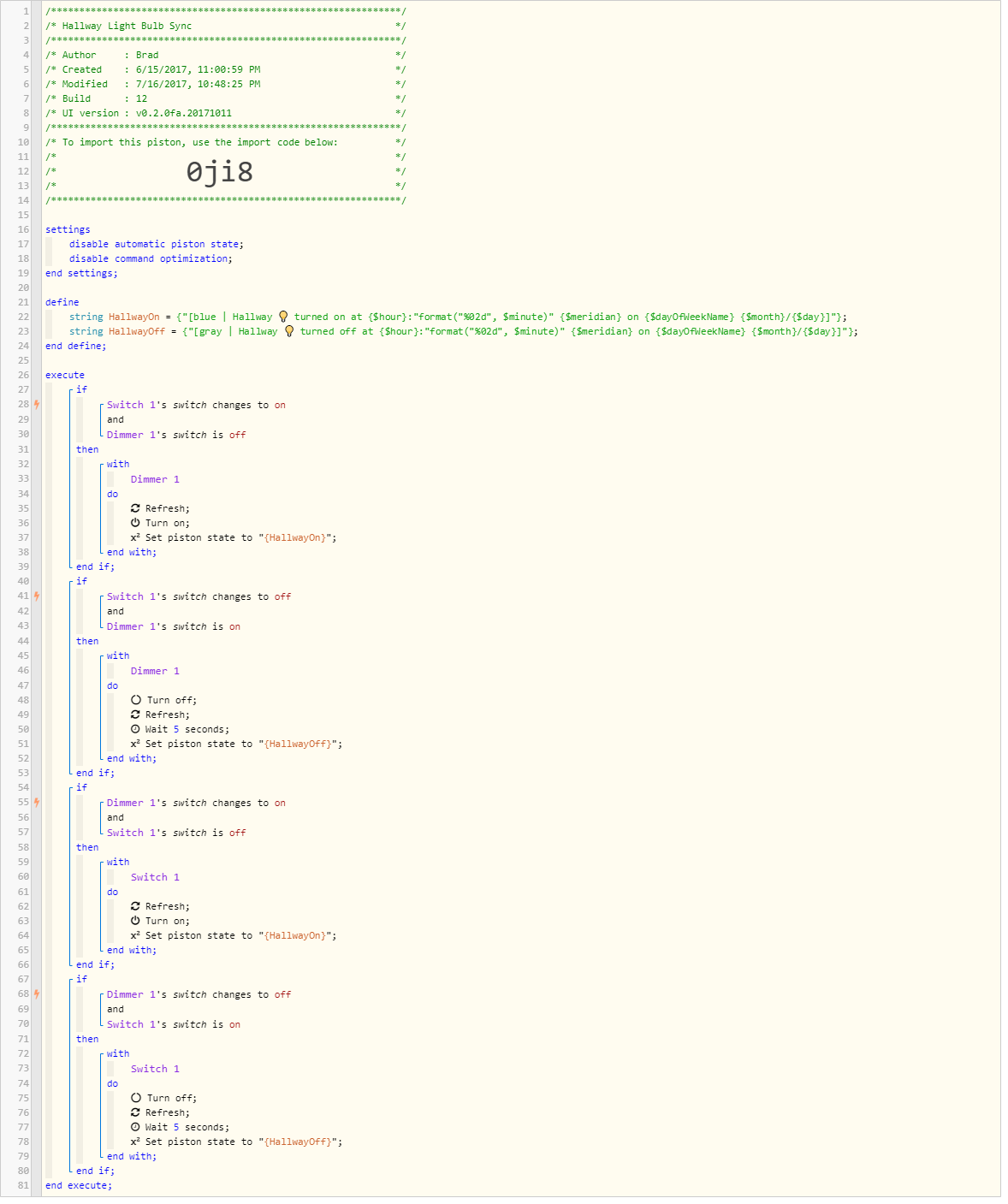The width and height of the screenshot is (1008, 1204).
Task: Select the Dimmer 1 device on line 33
Action: coord(155,479)
